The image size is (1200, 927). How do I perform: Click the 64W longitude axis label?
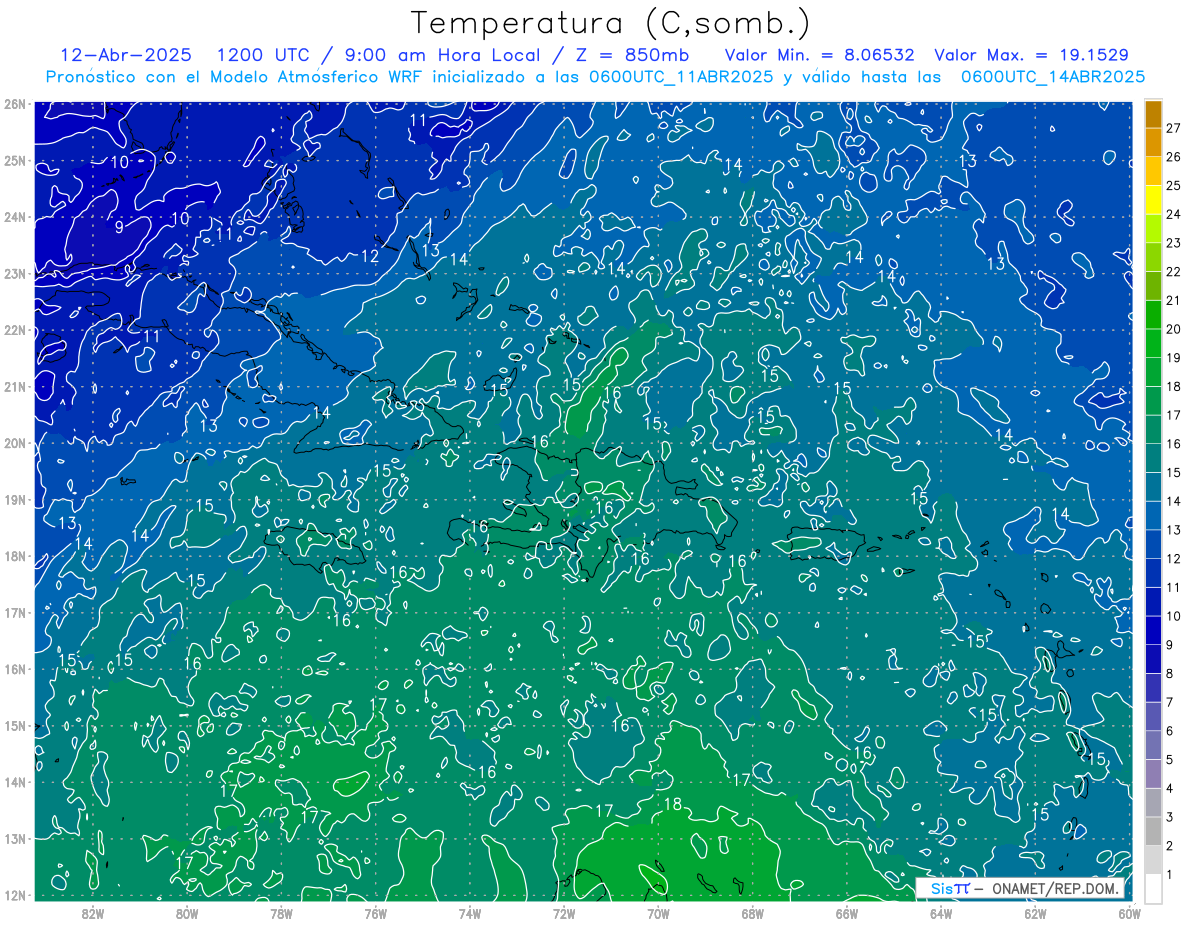[x=941, y=913]
